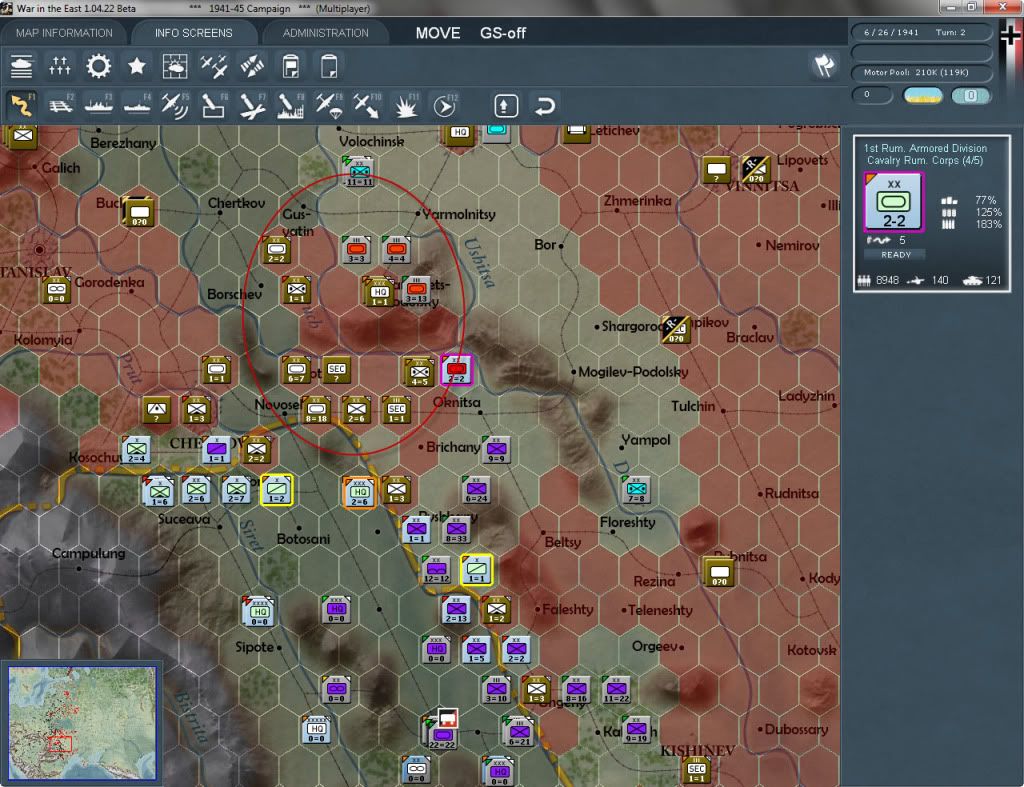The image size is (1024, 787).
Task: Select the purple 22=22 unit stack
Action: (x=441, y=735)
